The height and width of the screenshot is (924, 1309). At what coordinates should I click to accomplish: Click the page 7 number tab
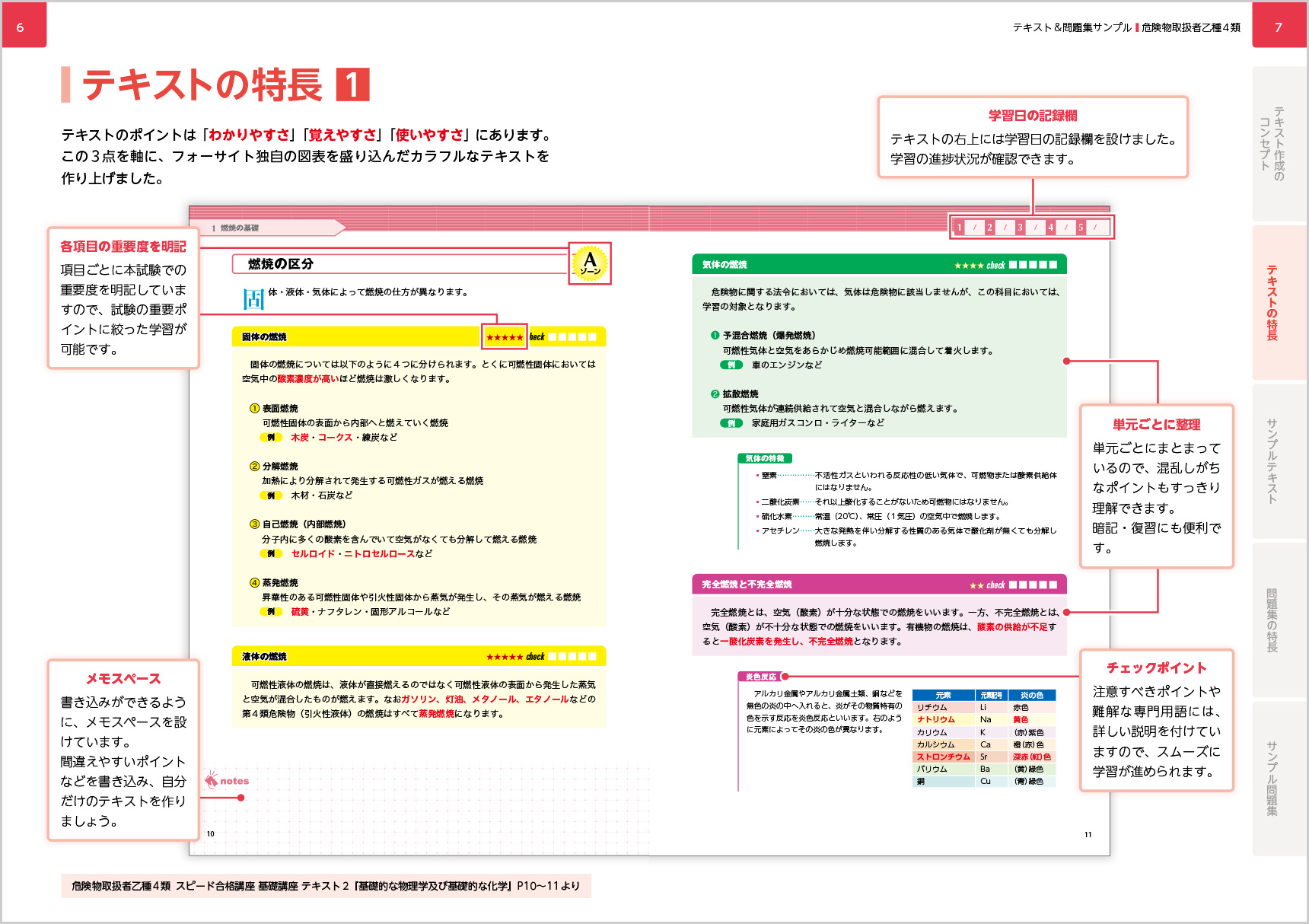point(1279,25)
